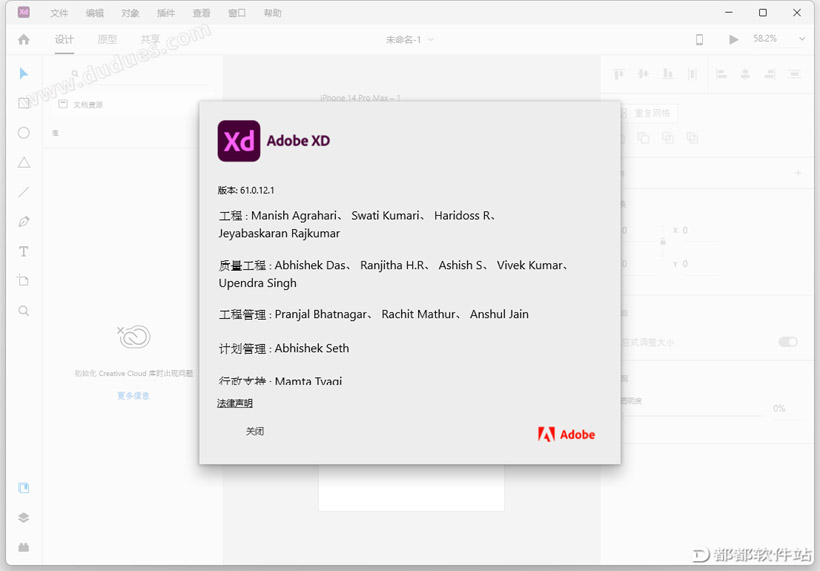This screenshot has height=571, width=820.
Task: Open the Libraries panel icon
Action: pos(24,488)
